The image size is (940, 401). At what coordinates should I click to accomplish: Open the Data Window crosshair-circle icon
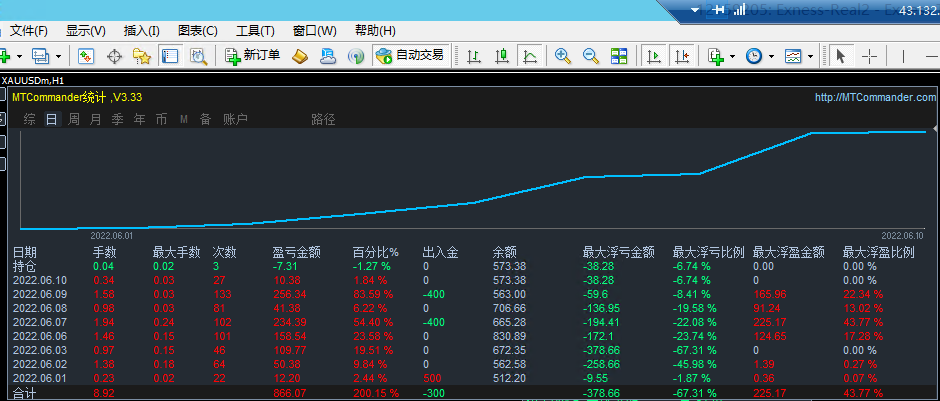(114, 56)
